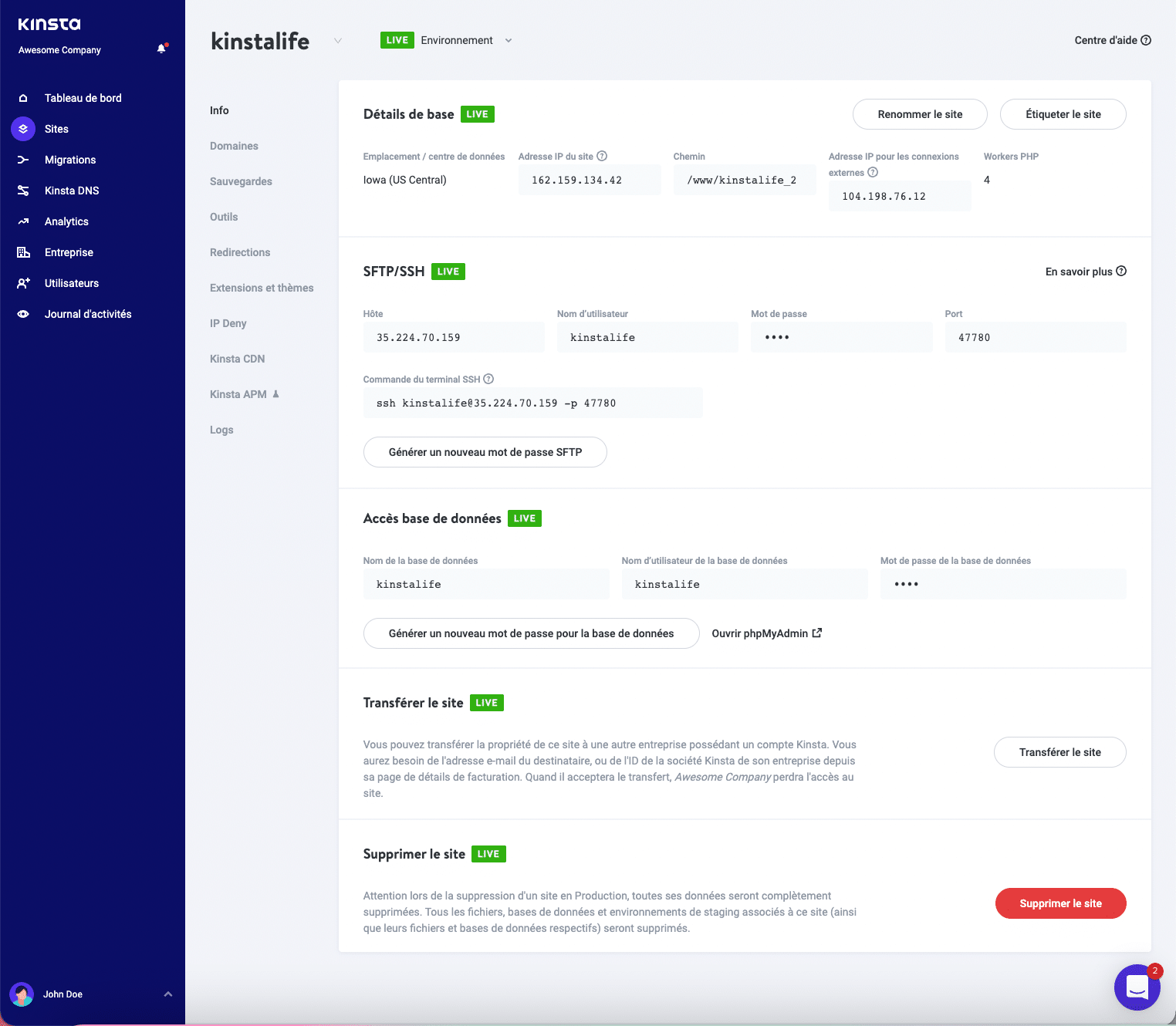Expand the Environnement dropdown

(508, 41)
